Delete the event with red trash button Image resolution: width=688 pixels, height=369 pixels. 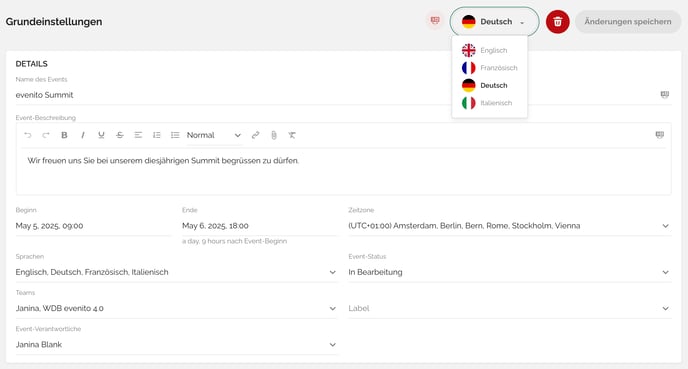558,21
